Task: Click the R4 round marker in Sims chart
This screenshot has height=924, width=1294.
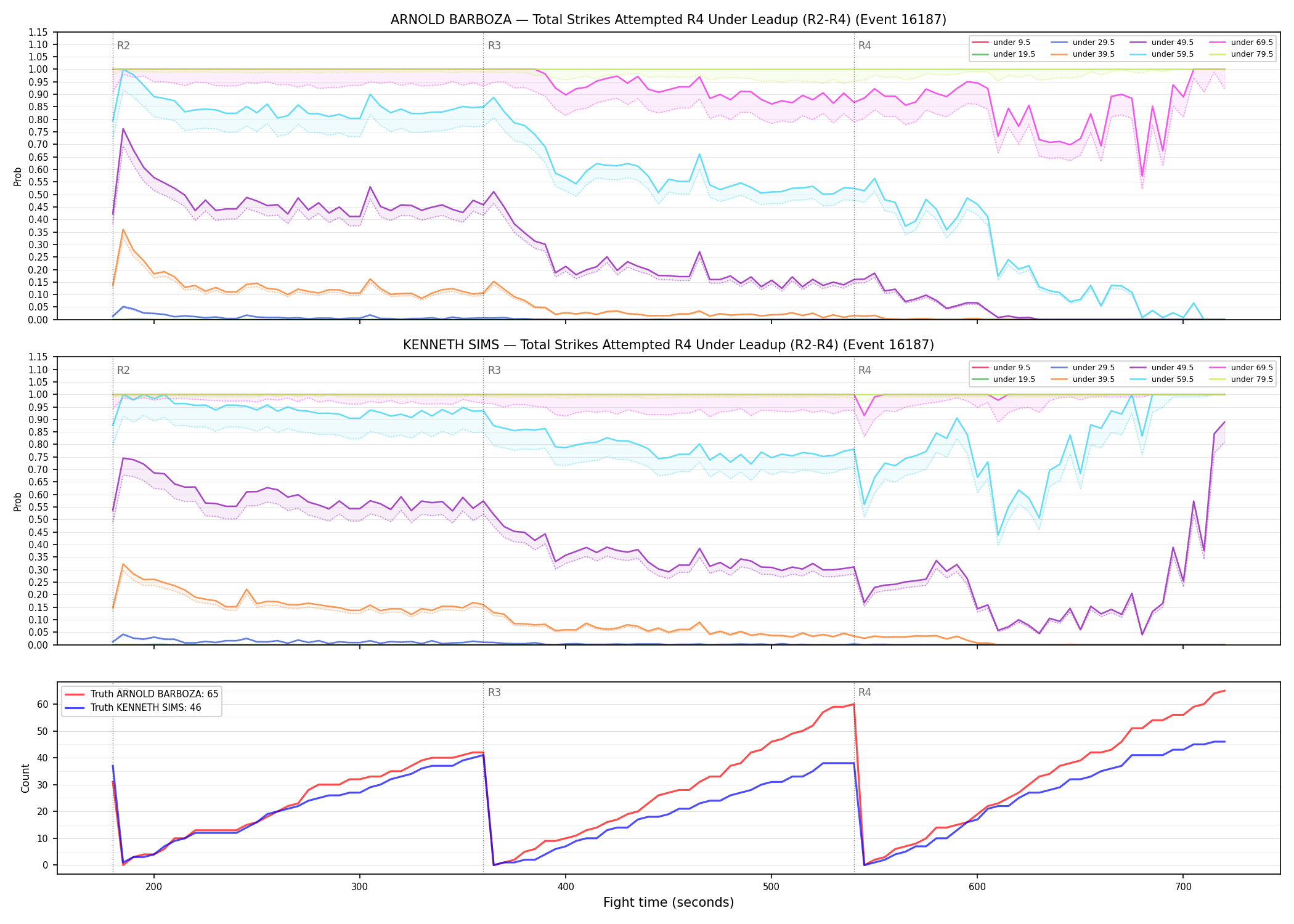Action: pyautogui.click(x=865, y=371)
